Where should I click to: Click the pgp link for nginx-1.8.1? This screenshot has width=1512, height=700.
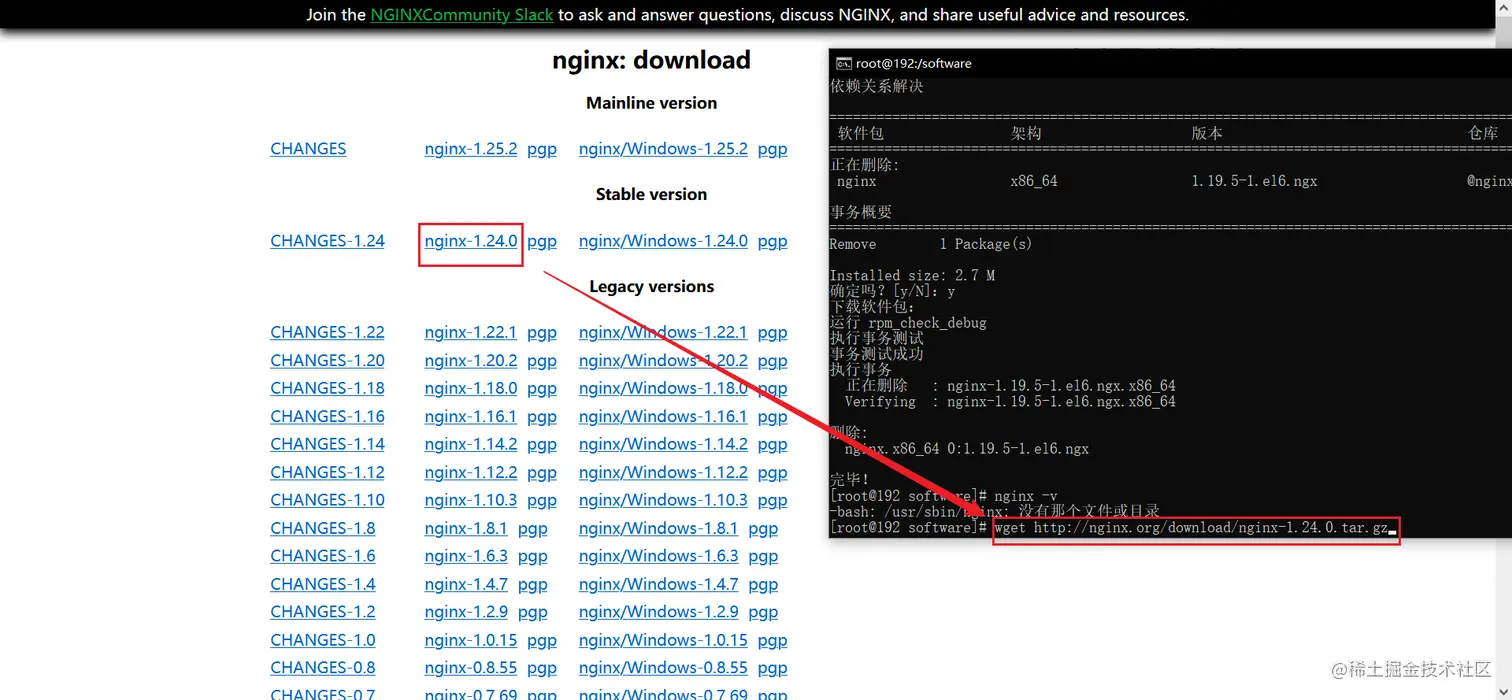533,527
